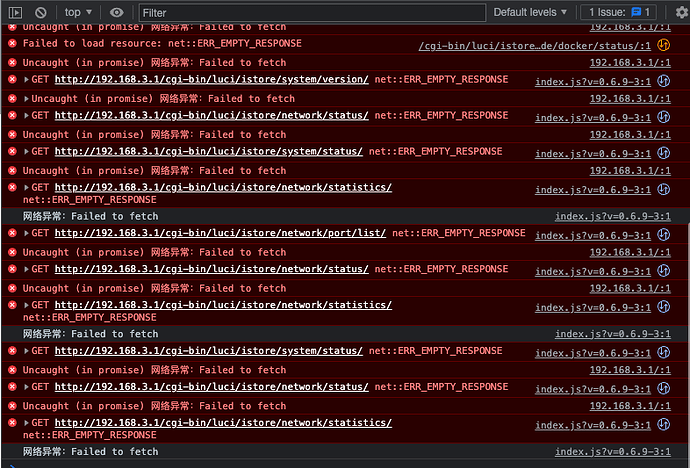Click network request icon on system/version row
Viewport: 690px width, 468px height.
663,82
